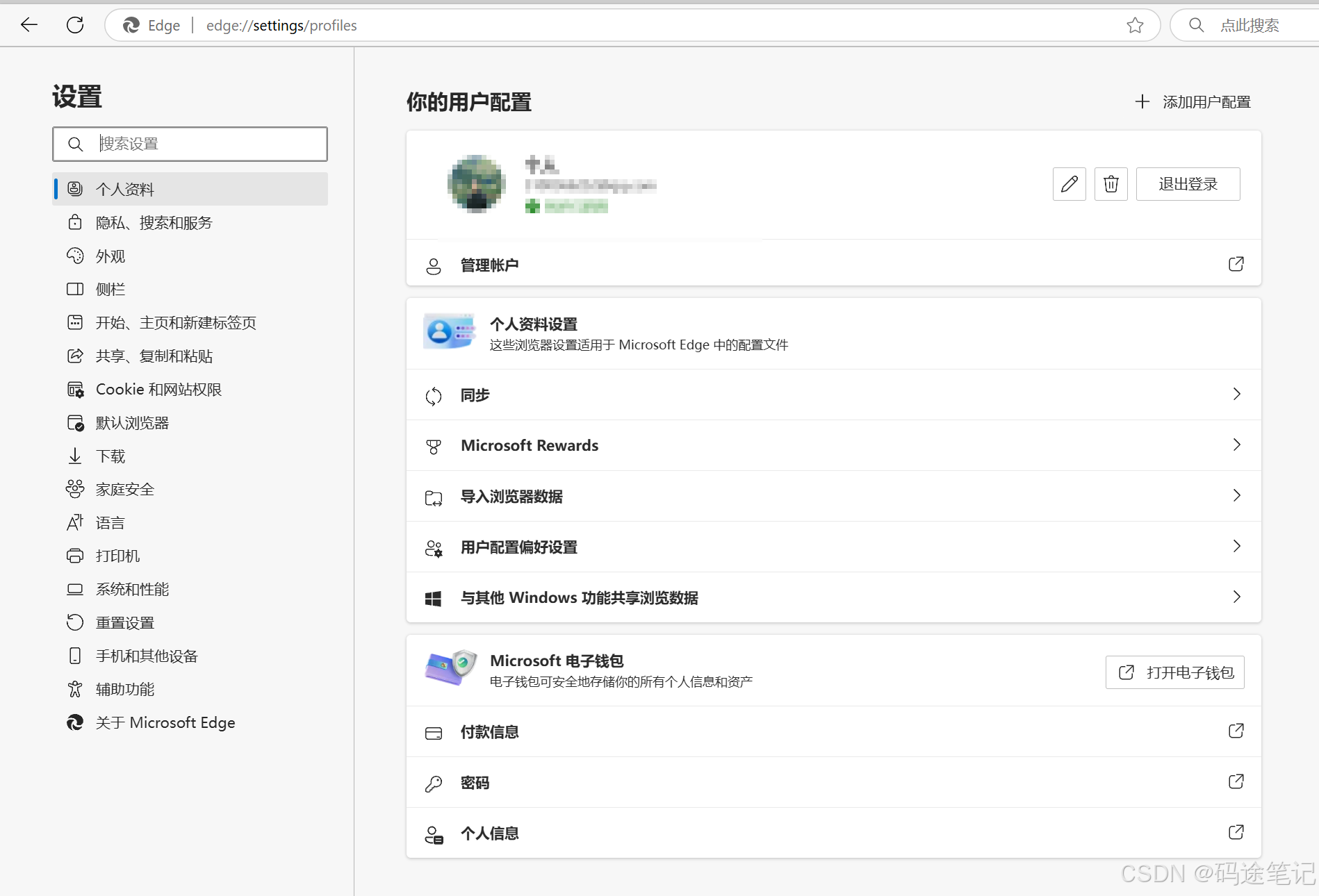The height and width of the screenshot is (896, 1319).
Task: Go back using the browser back arrow
Action: [29, 25]
